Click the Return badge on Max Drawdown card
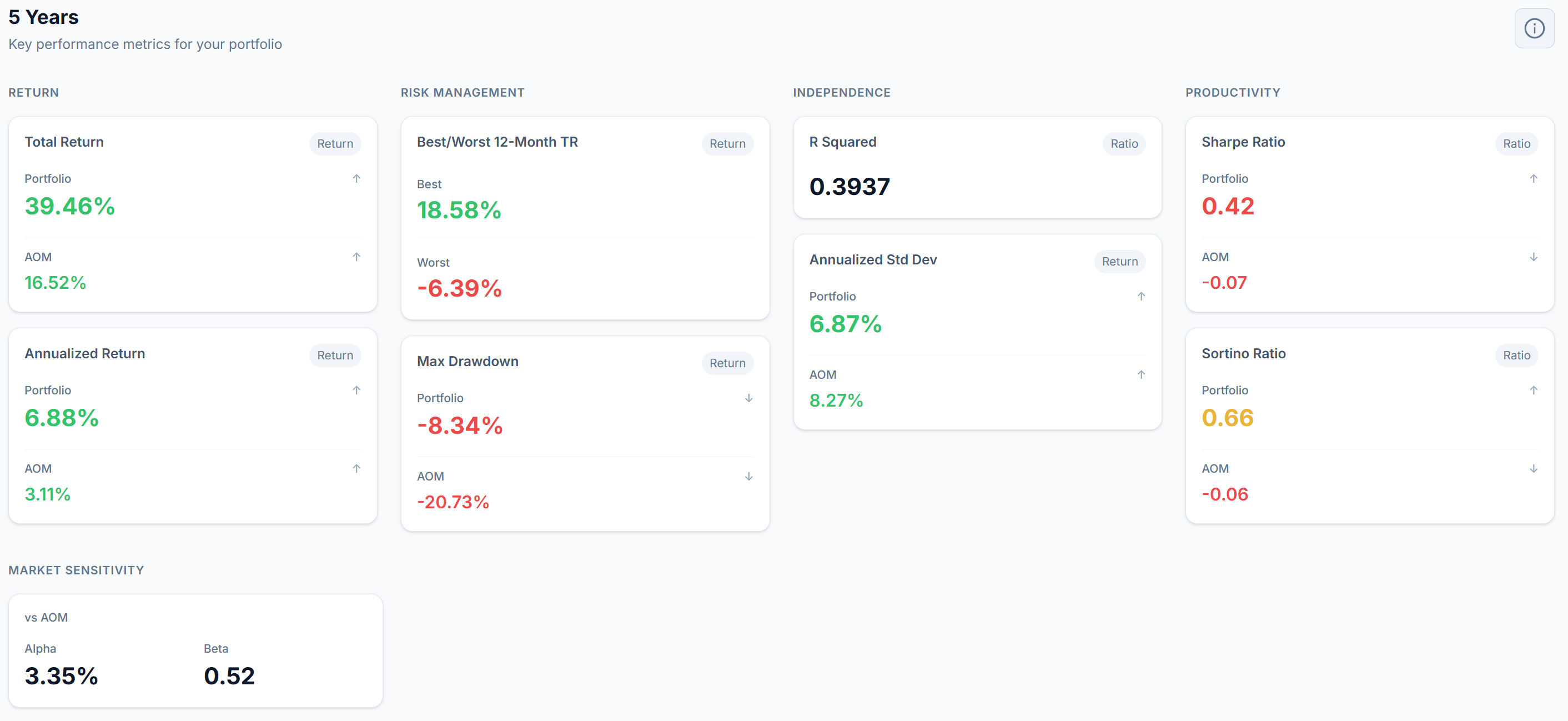 [727, 363]
